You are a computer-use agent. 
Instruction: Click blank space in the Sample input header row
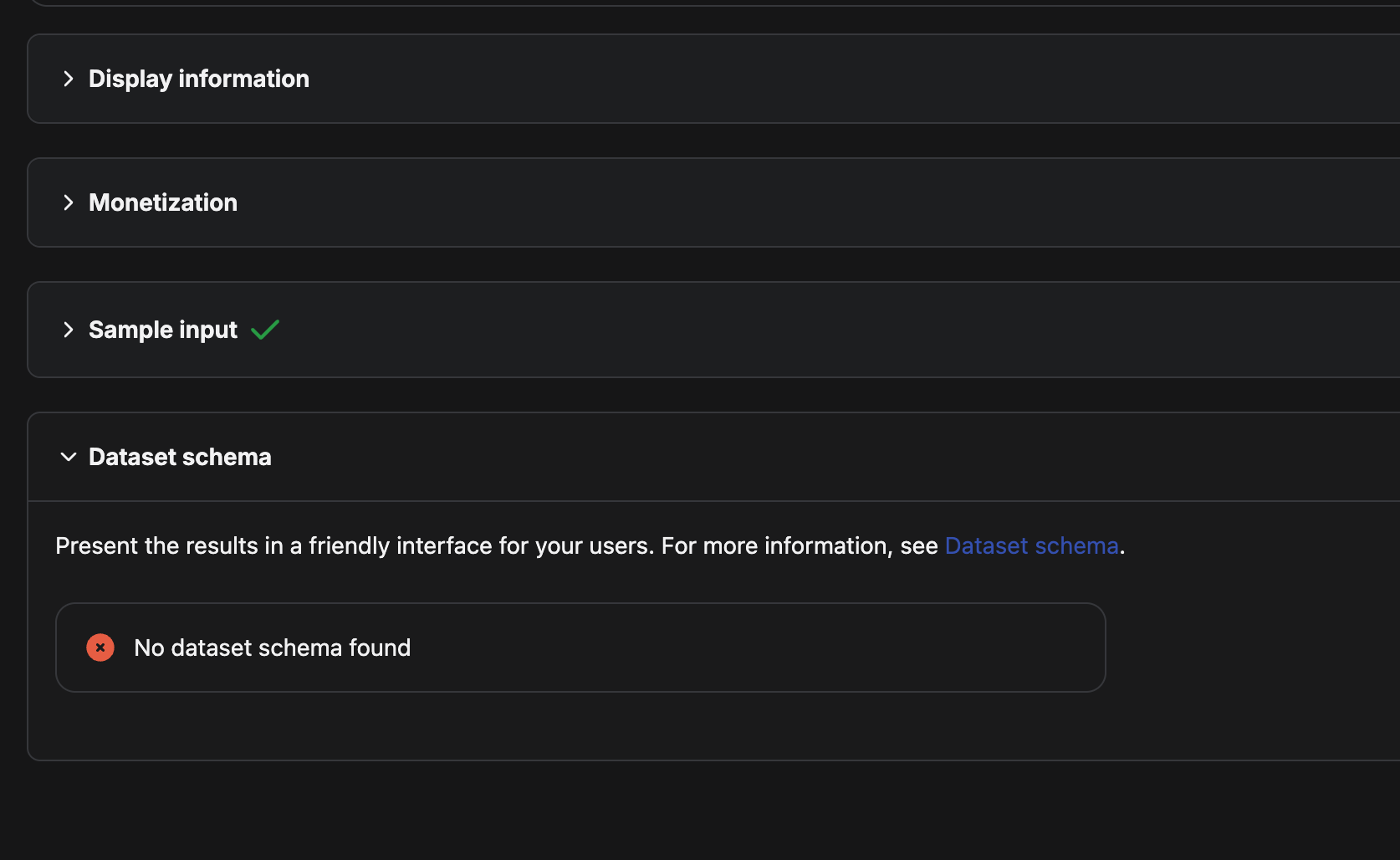click(836, 330)
